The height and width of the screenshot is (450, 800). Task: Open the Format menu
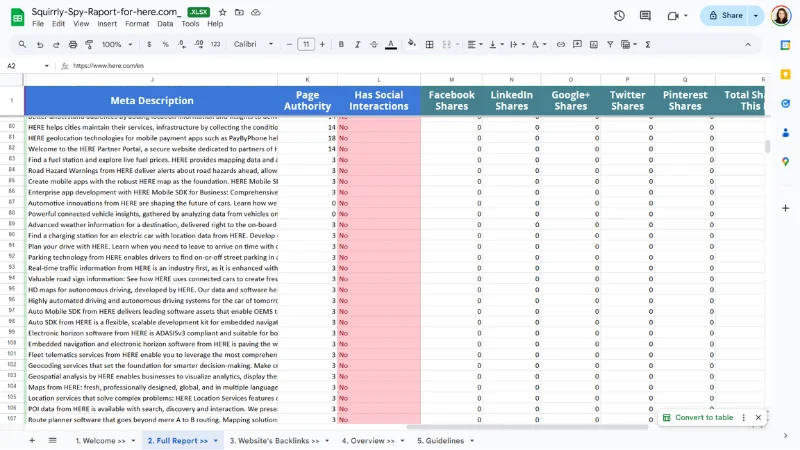pos(136,23)
